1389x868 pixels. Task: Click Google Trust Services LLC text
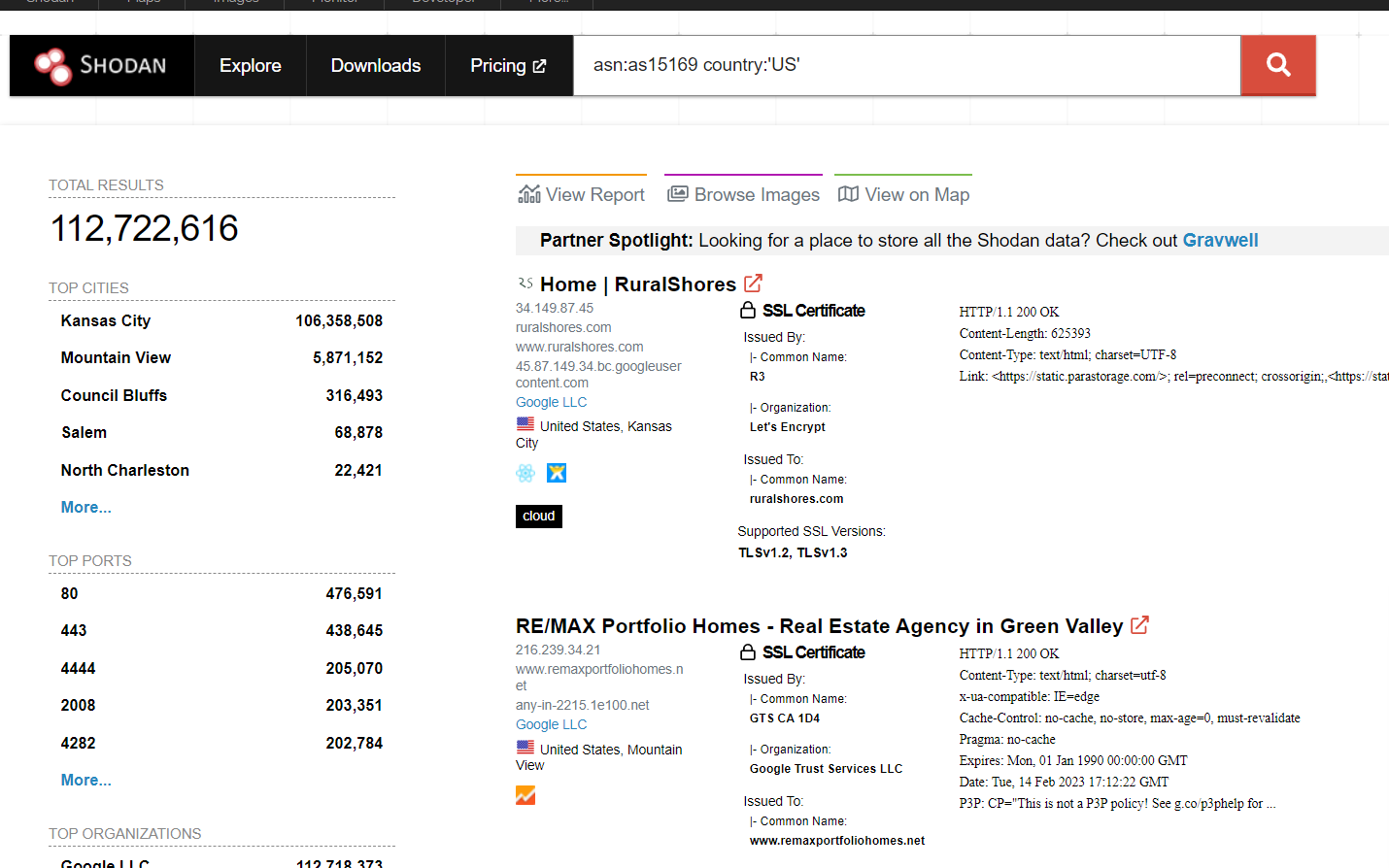pyautogui.click(x=826, y=769)
